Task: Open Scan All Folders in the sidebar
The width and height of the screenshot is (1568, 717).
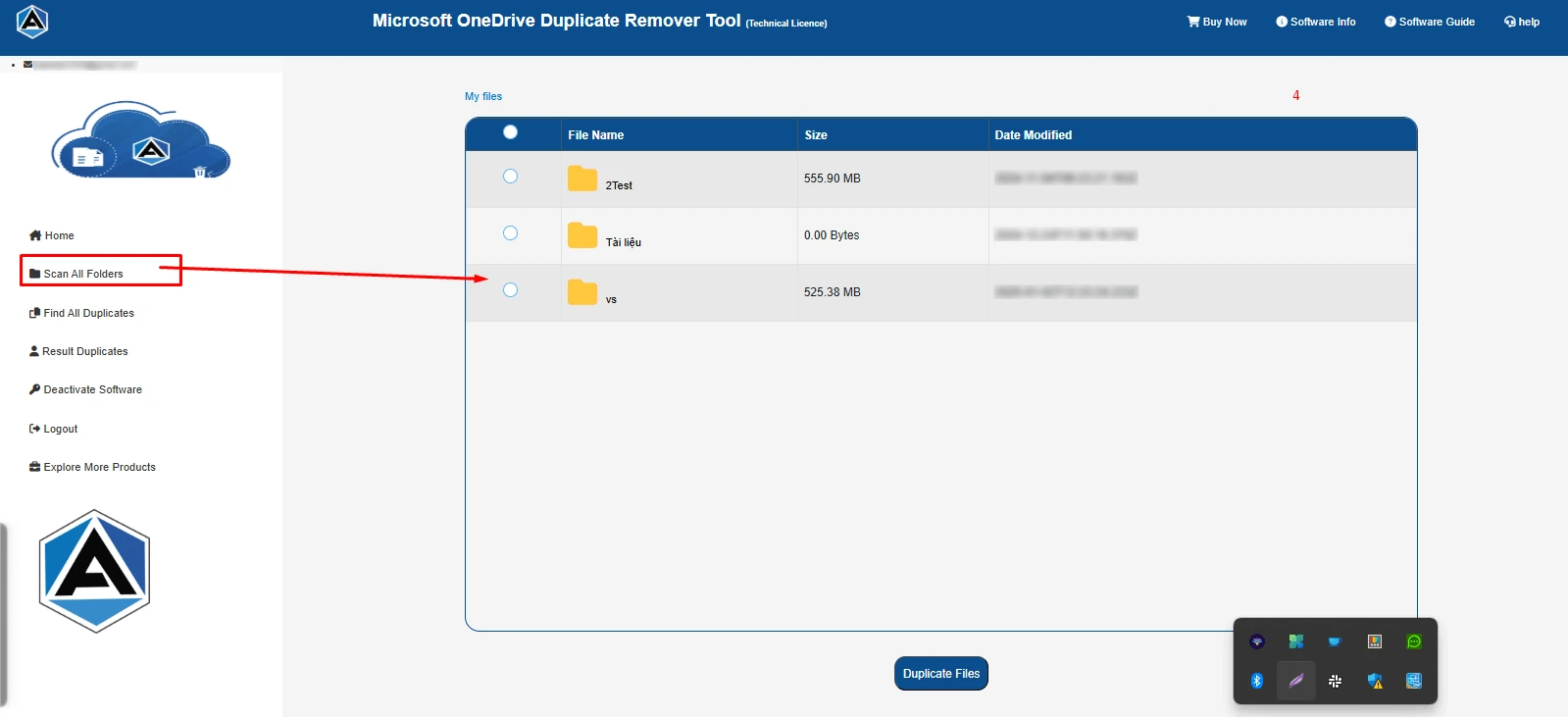Action: [76, 274]
